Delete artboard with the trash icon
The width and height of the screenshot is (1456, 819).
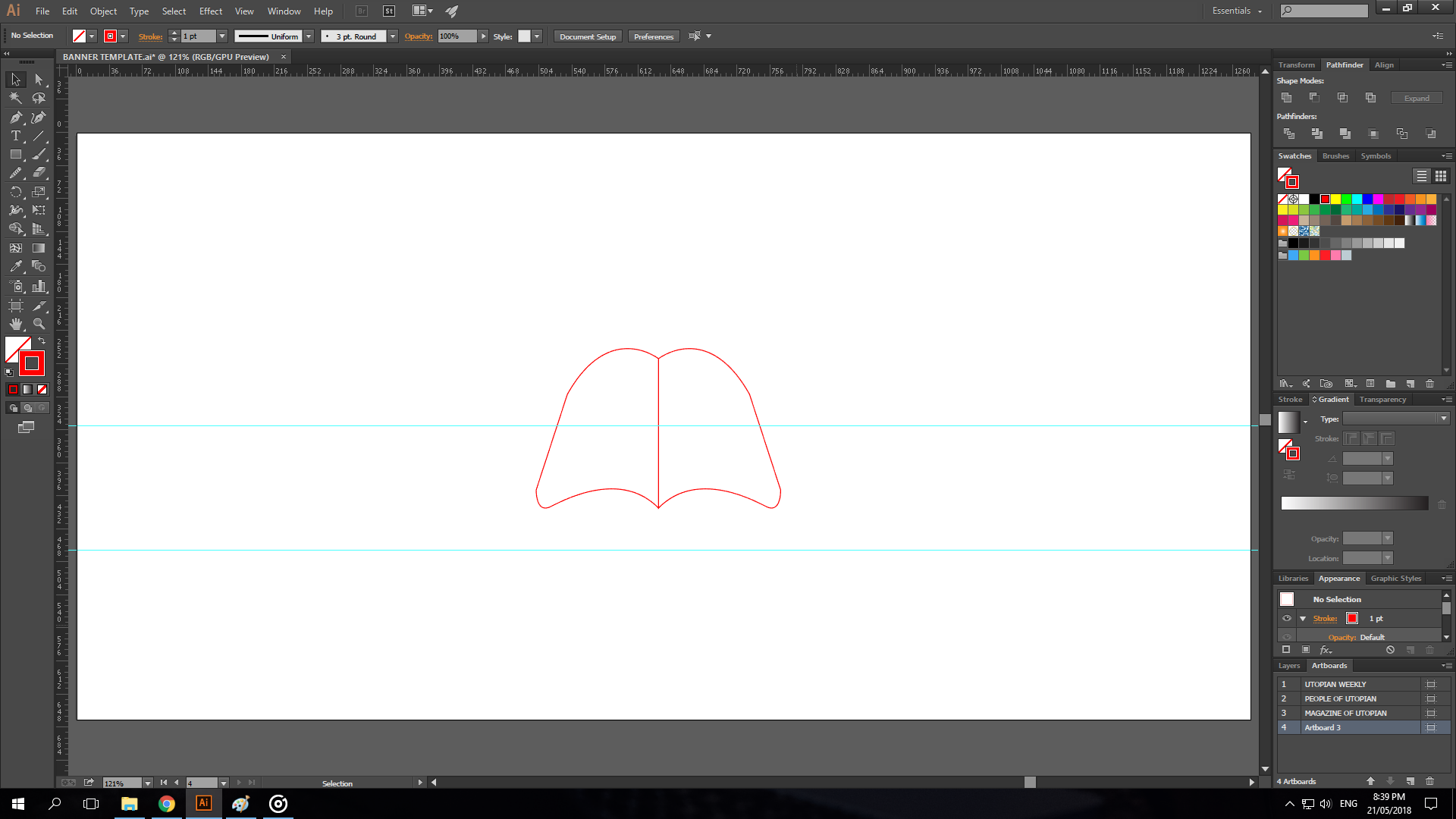1430,781
